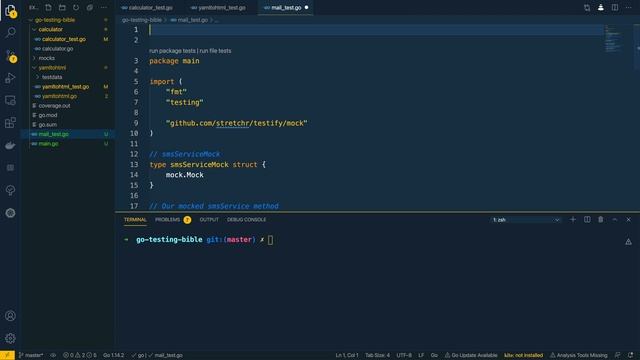Image resolution: width=640 pixels, height=360 pixels.
Task: Open editor More Actions ellipsis
Action: 629,7
